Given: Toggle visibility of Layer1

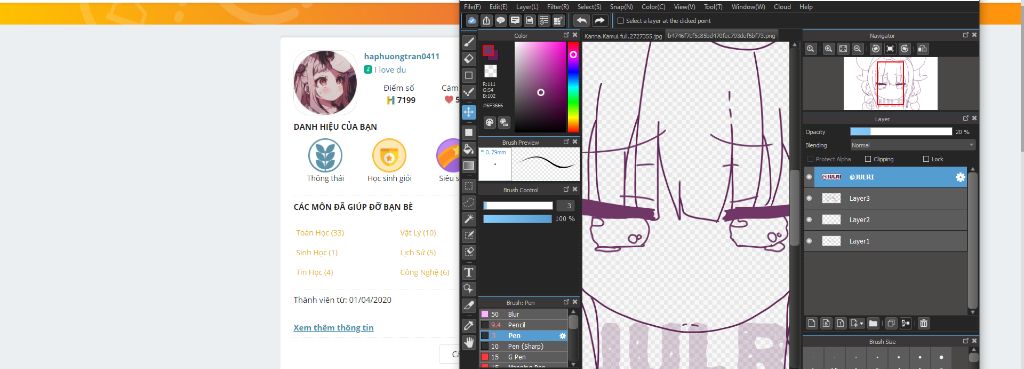Looking at the screenshot, I should click(810, 241).
